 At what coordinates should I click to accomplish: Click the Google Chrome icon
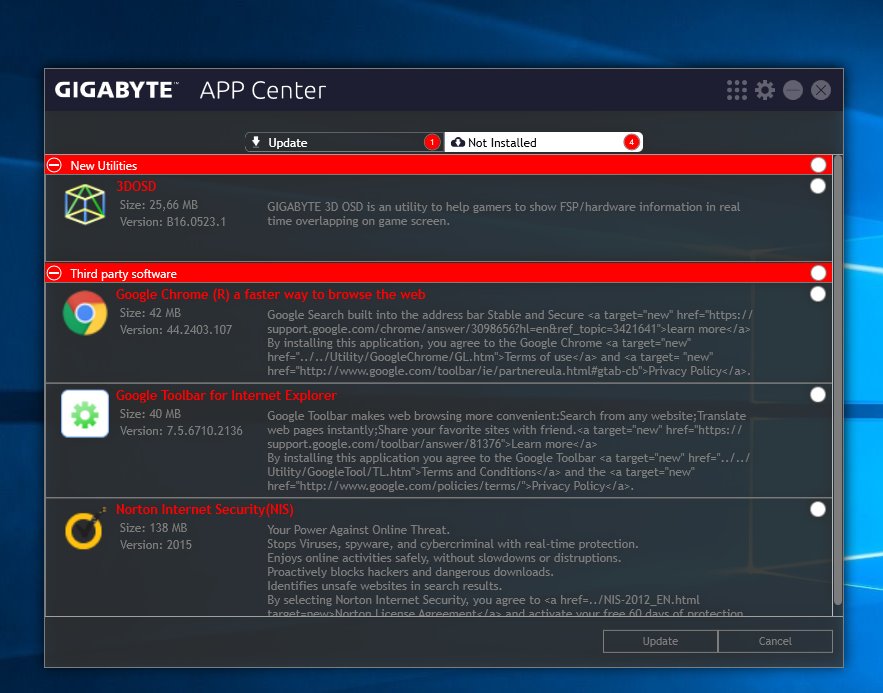click(84, 313)
